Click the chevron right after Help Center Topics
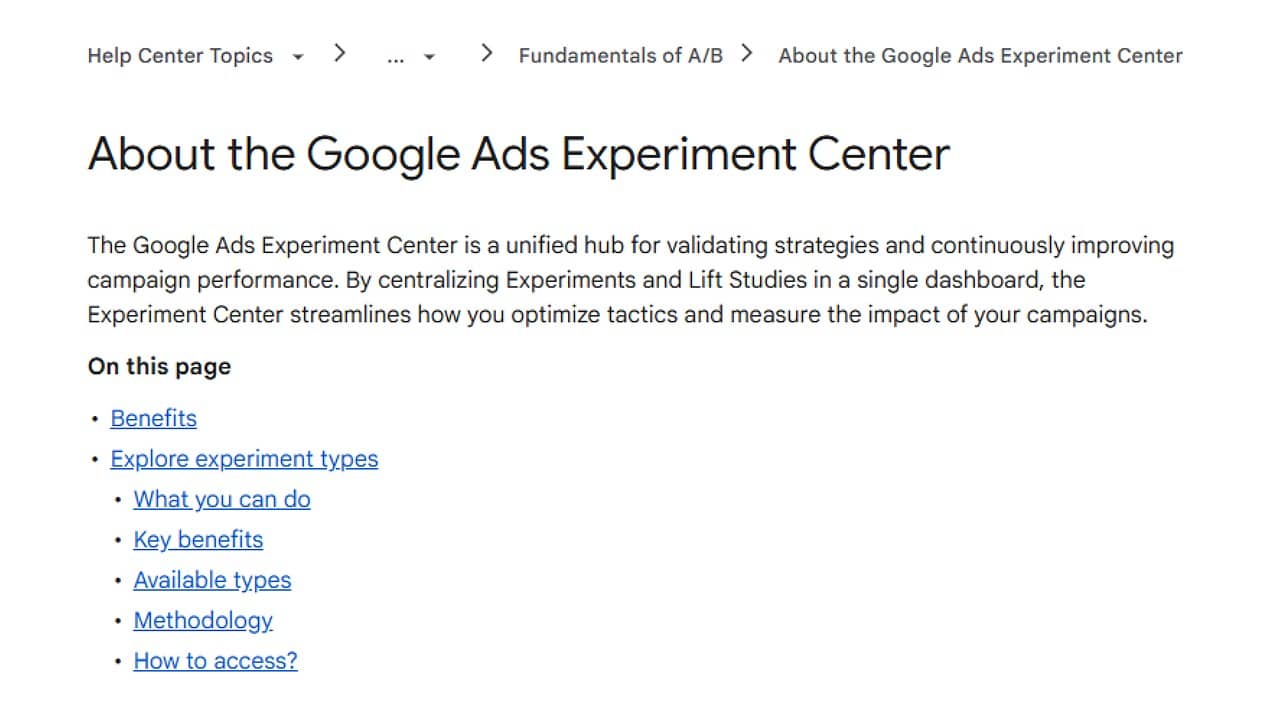Viewport: 1280px width, 720px height. click(340, 53)
